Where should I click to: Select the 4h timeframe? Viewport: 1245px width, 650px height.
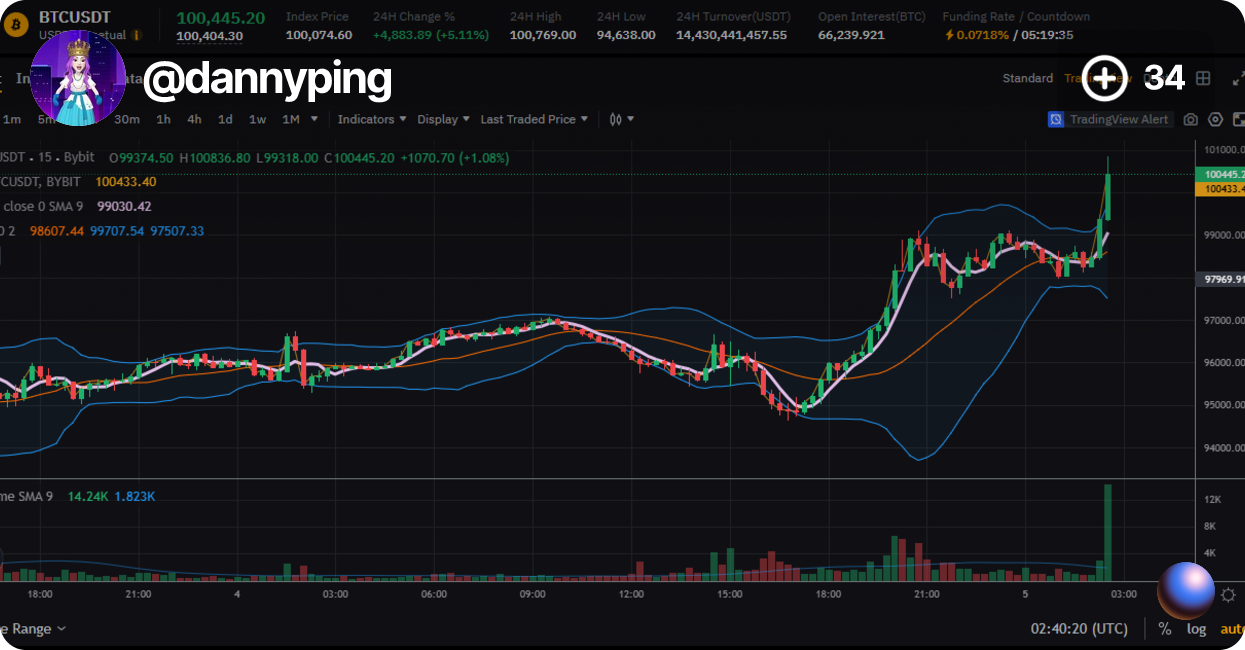point(194,119)
